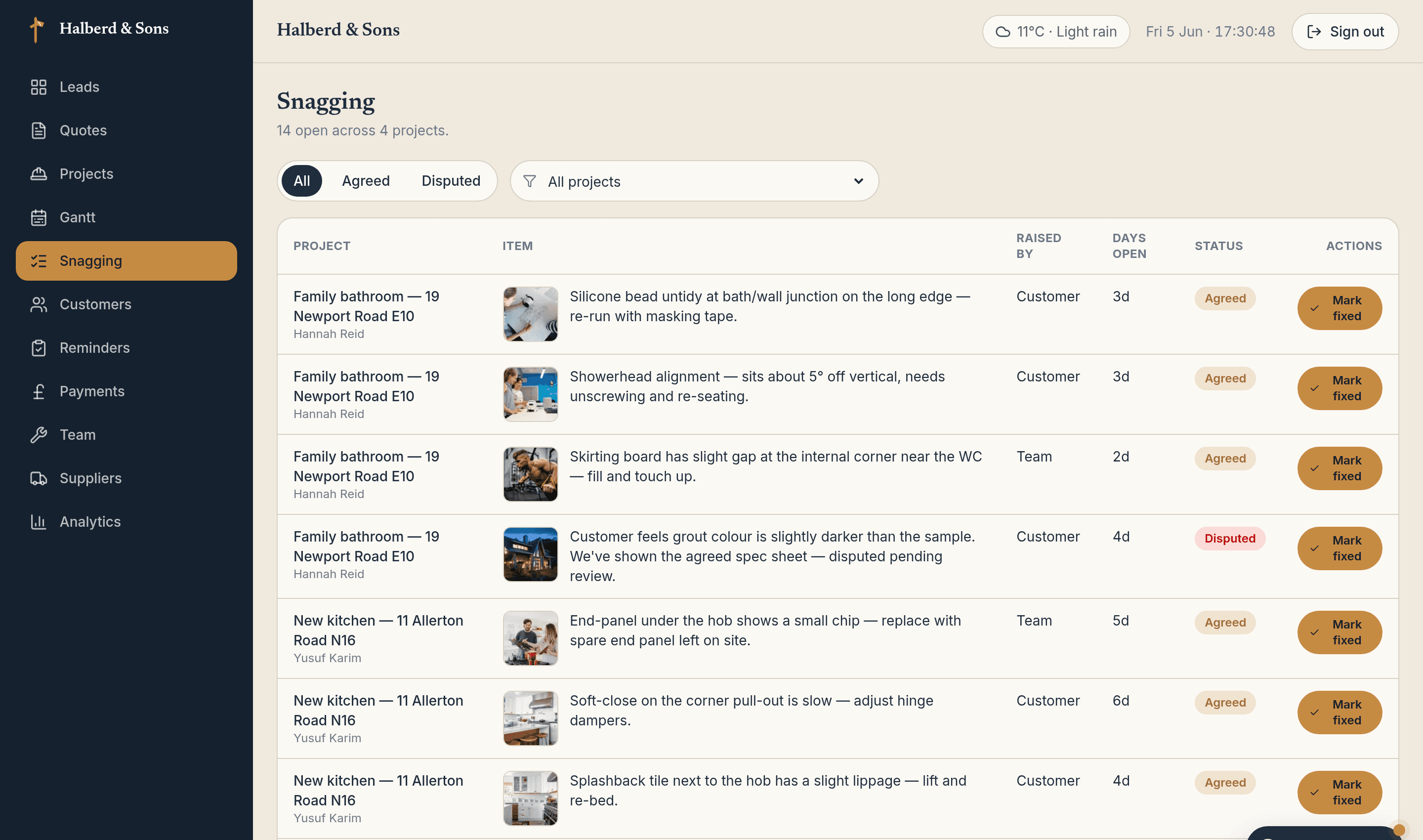This screenshot has height=840, width=1423.
Task: Open the Suppliers truck icon
Action: pos(39,478)
